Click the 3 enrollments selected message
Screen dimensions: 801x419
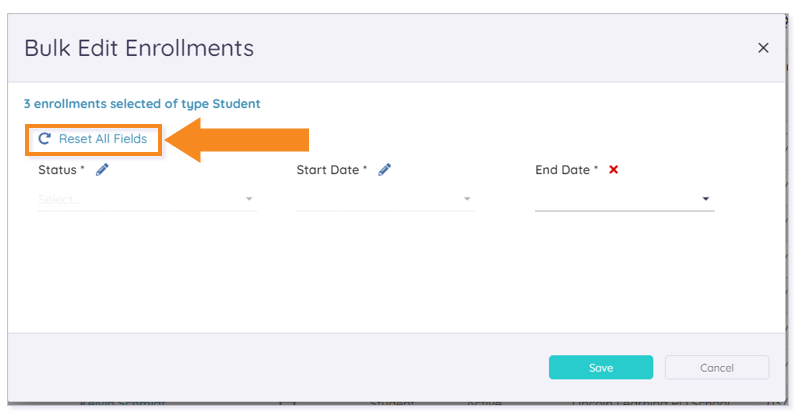(142, 104)
